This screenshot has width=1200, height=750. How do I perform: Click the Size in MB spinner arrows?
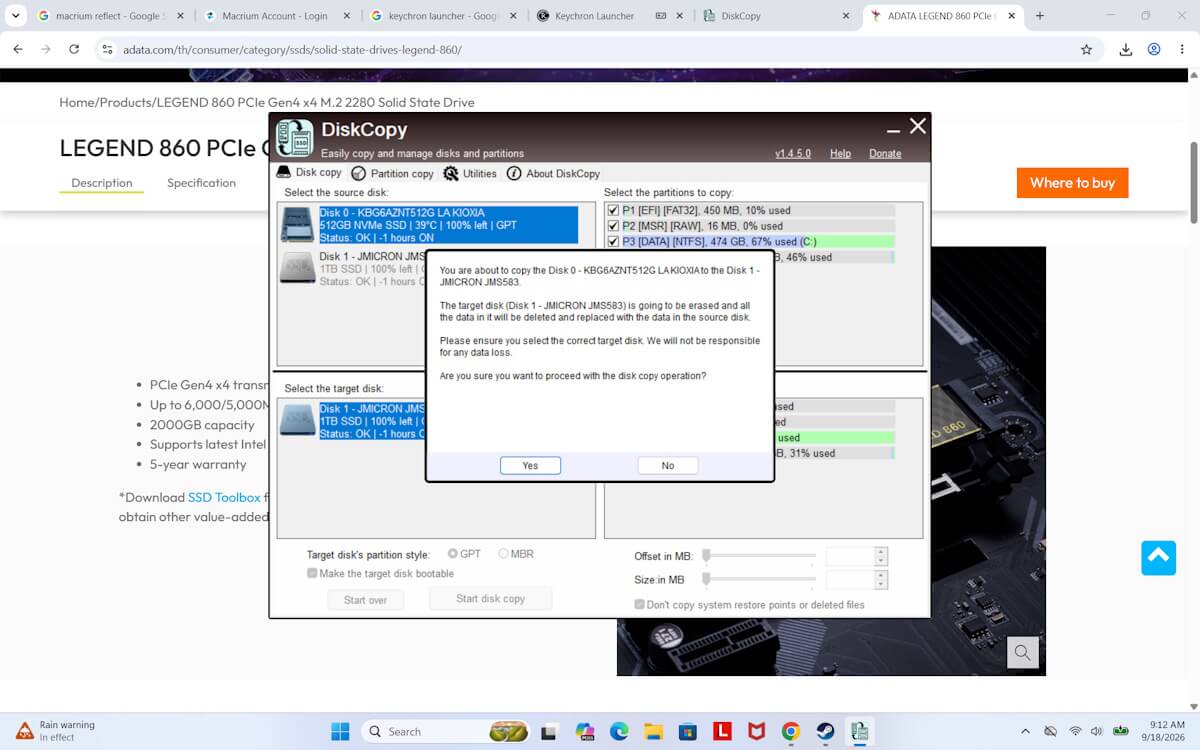[x=881, y=579]
